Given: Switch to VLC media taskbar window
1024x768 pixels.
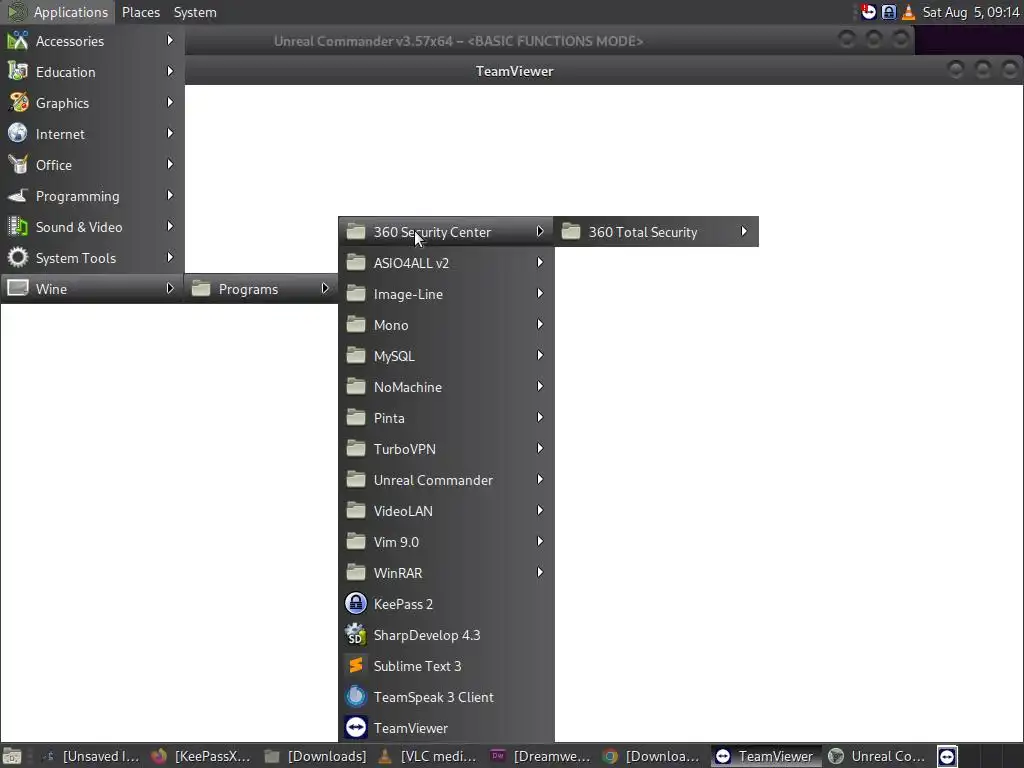Looking at the screenshot, I should [x=428, y=756].
